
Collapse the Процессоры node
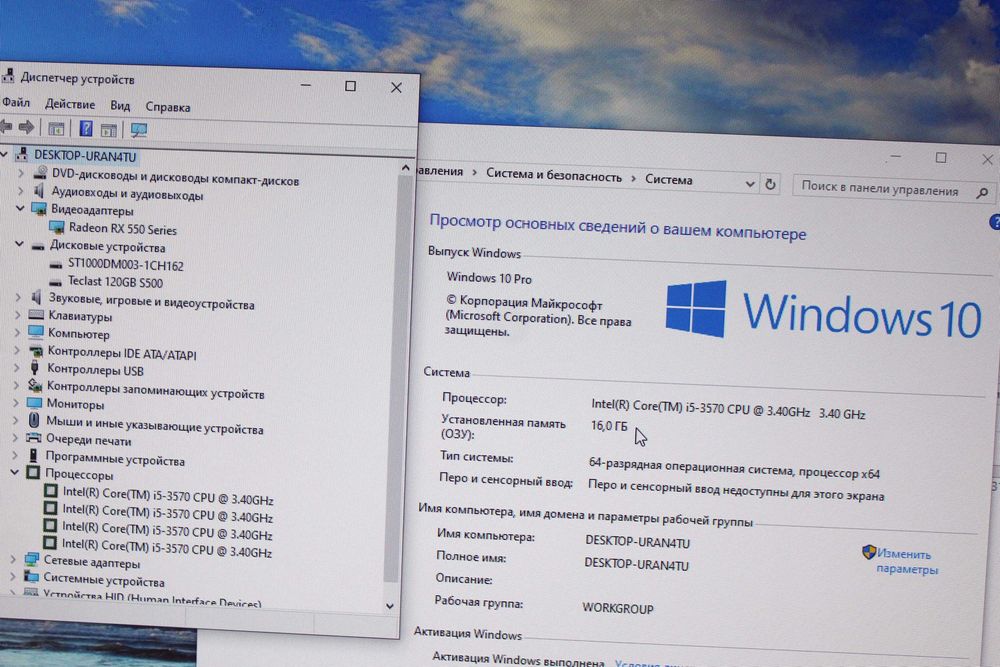15,473
